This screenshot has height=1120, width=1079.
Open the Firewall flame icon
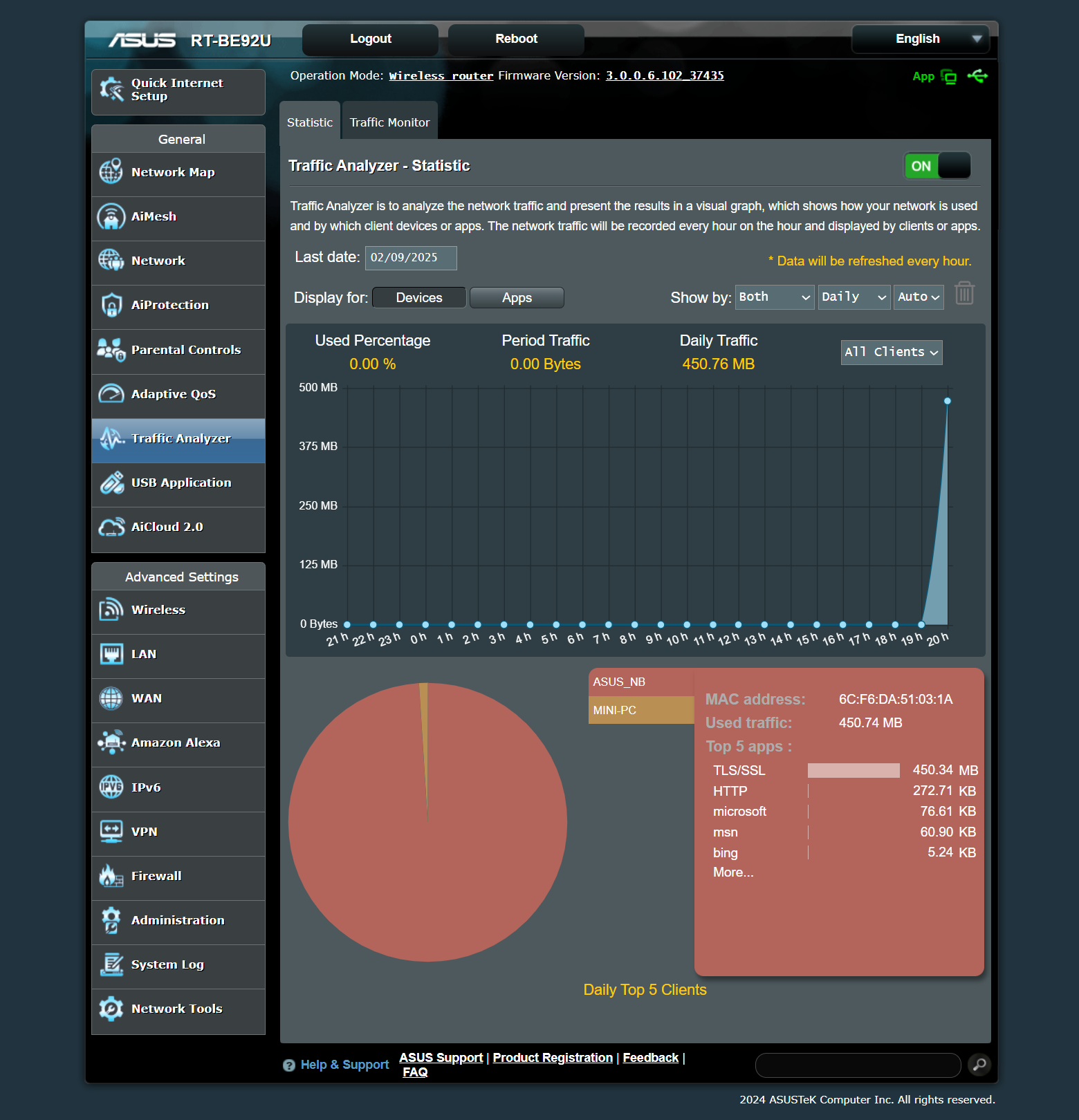point(111,876)
